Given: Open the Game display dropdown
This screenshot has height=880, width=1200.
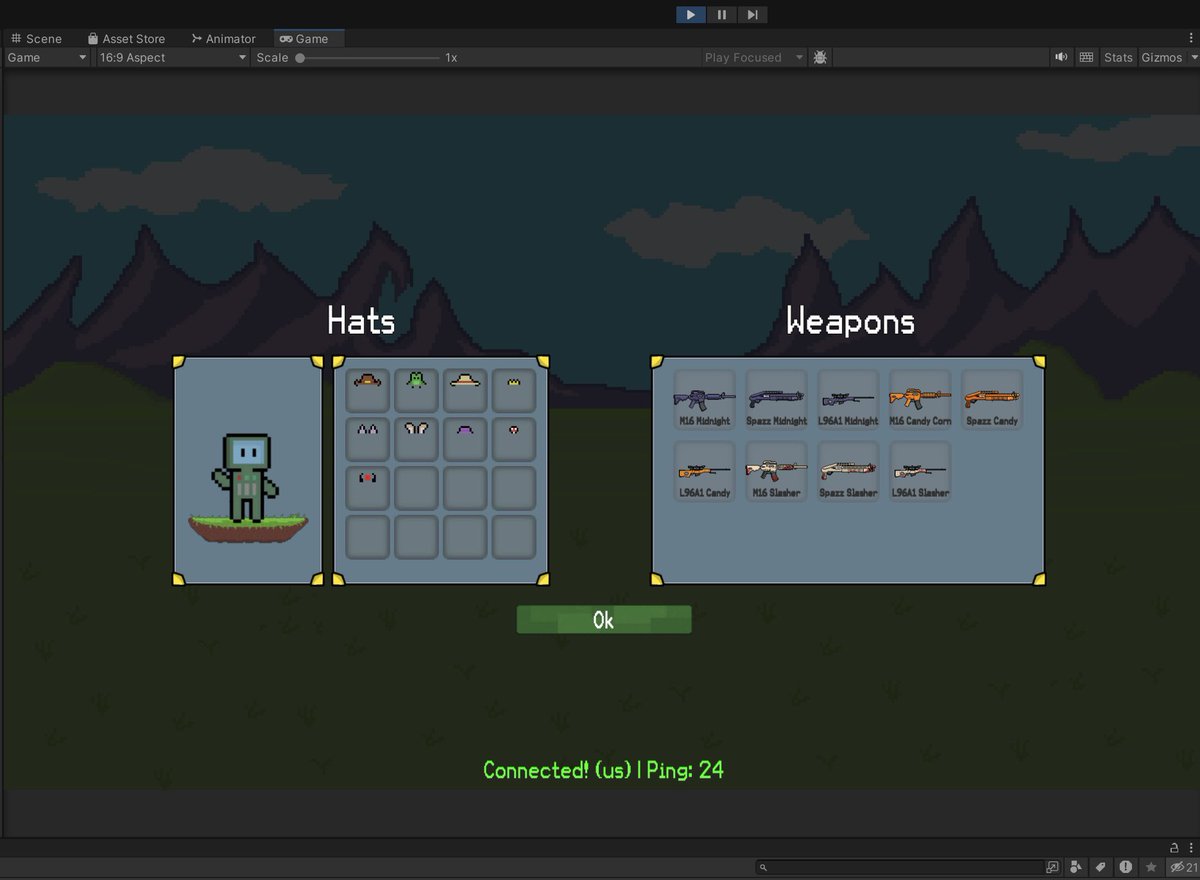Looking at the screenshot, I should coord(47,57).
